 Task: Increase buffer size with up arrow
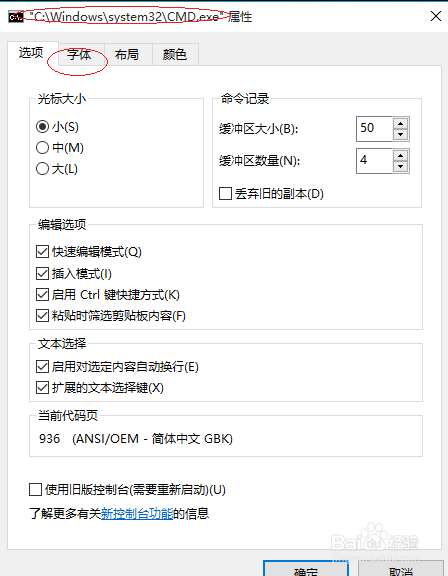click(x=400, y=123)
